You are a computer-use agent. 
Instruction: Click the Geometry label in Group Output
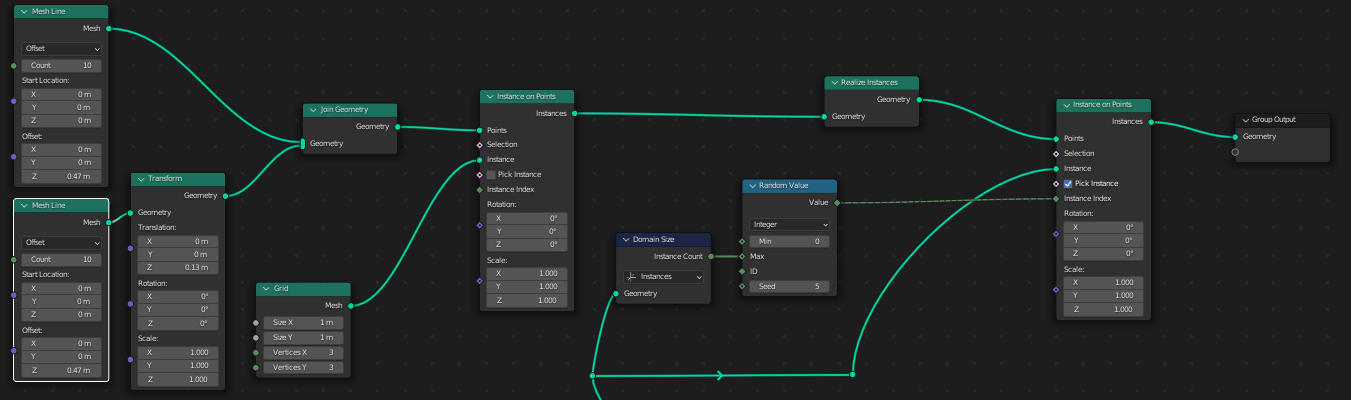(x=1259, y=136)
